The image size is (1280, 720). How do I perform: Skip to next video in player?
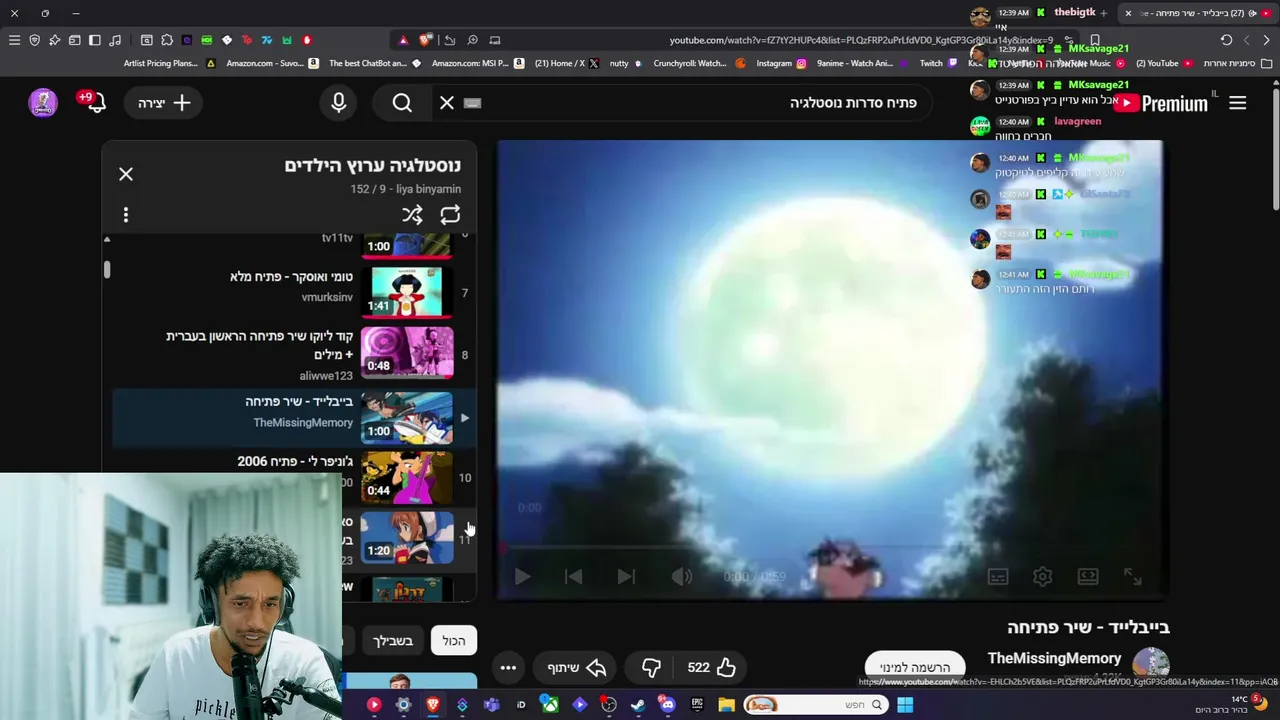pos(626,576)
